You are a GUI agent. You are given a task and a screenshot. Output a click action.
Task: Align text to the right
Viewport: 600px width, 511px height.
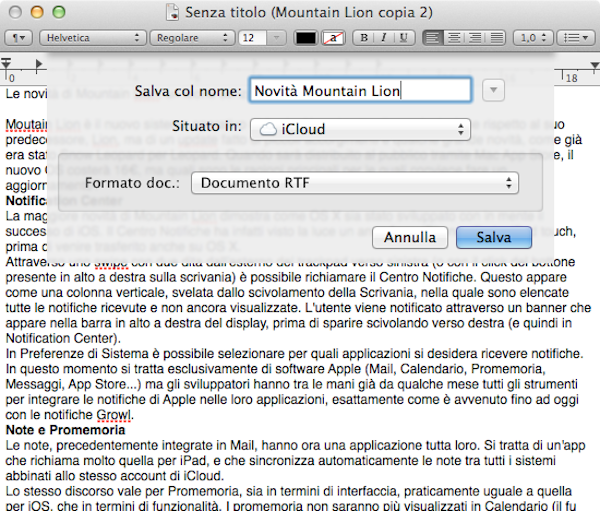coord(475,38)
